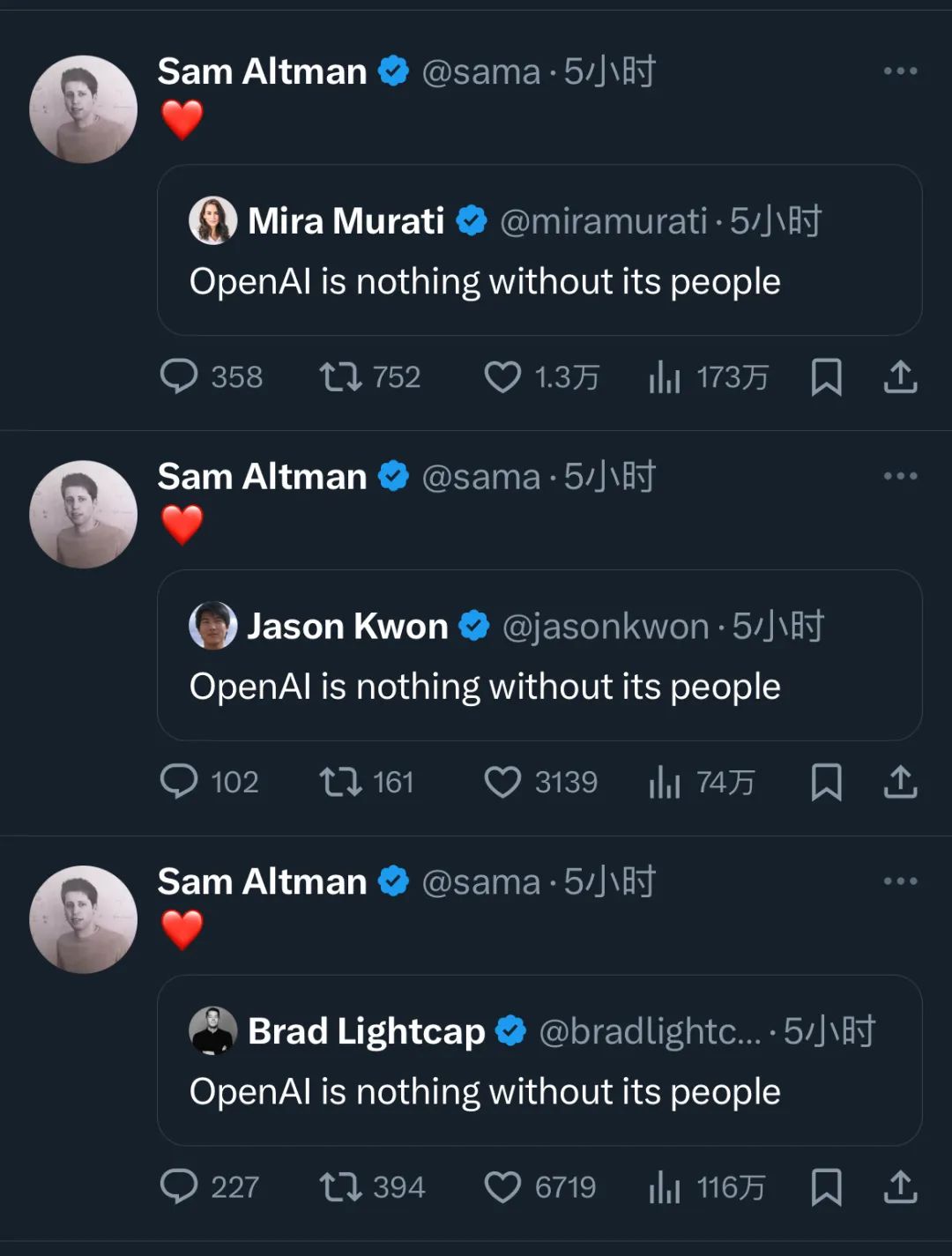Reply to Sam's Mira Murati quote tweet
952x1256 pixels.
(x=179, y=377)
